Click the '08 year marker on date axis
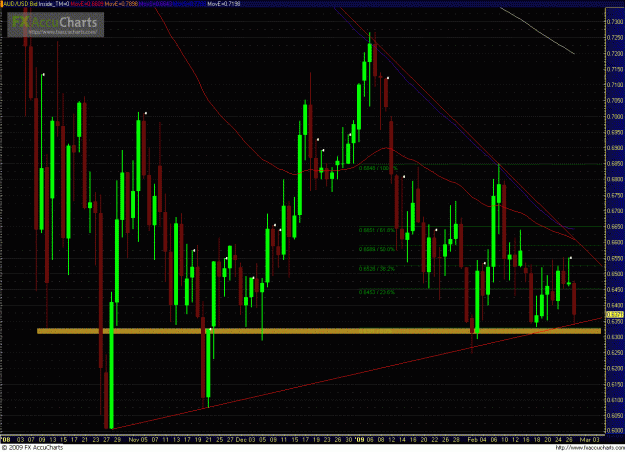The width and height of the screenshot is (625, 452). (6, 439)
